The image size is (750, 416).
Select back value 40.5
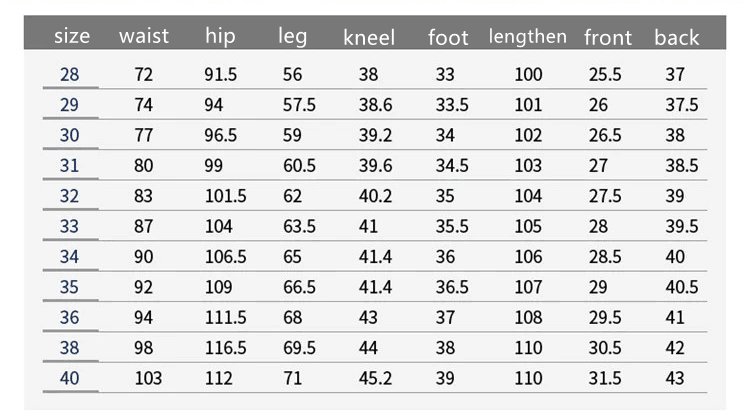682,287
